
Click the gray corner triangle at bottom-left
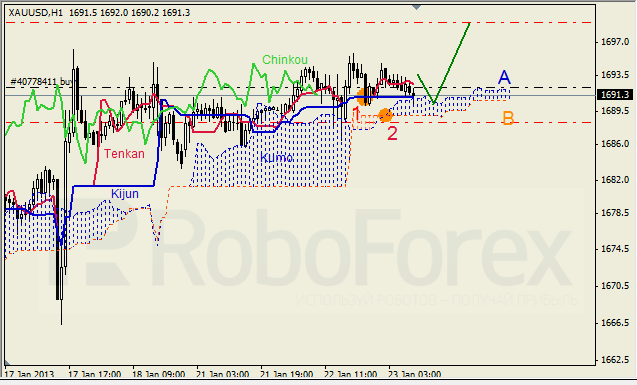pyautogui.click(x=7, y=362)
